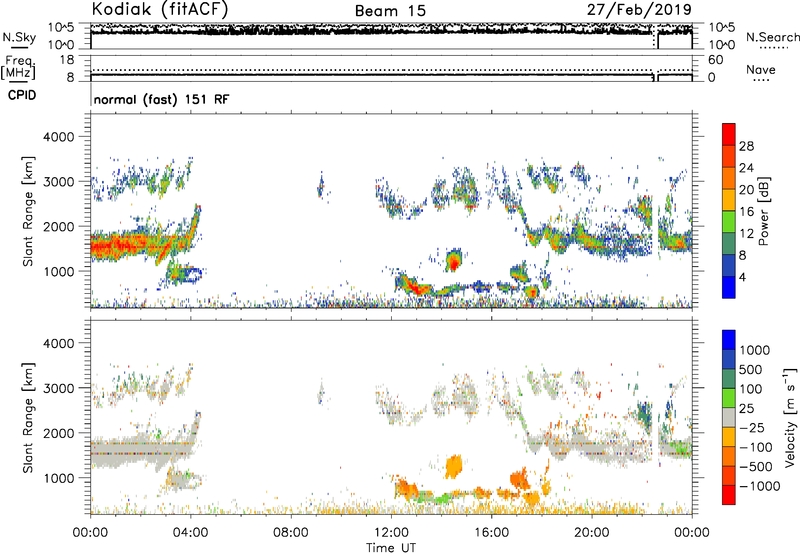Click the red top segment of Power colorbar
Screen dimensions: 800x554
[729, 134]
